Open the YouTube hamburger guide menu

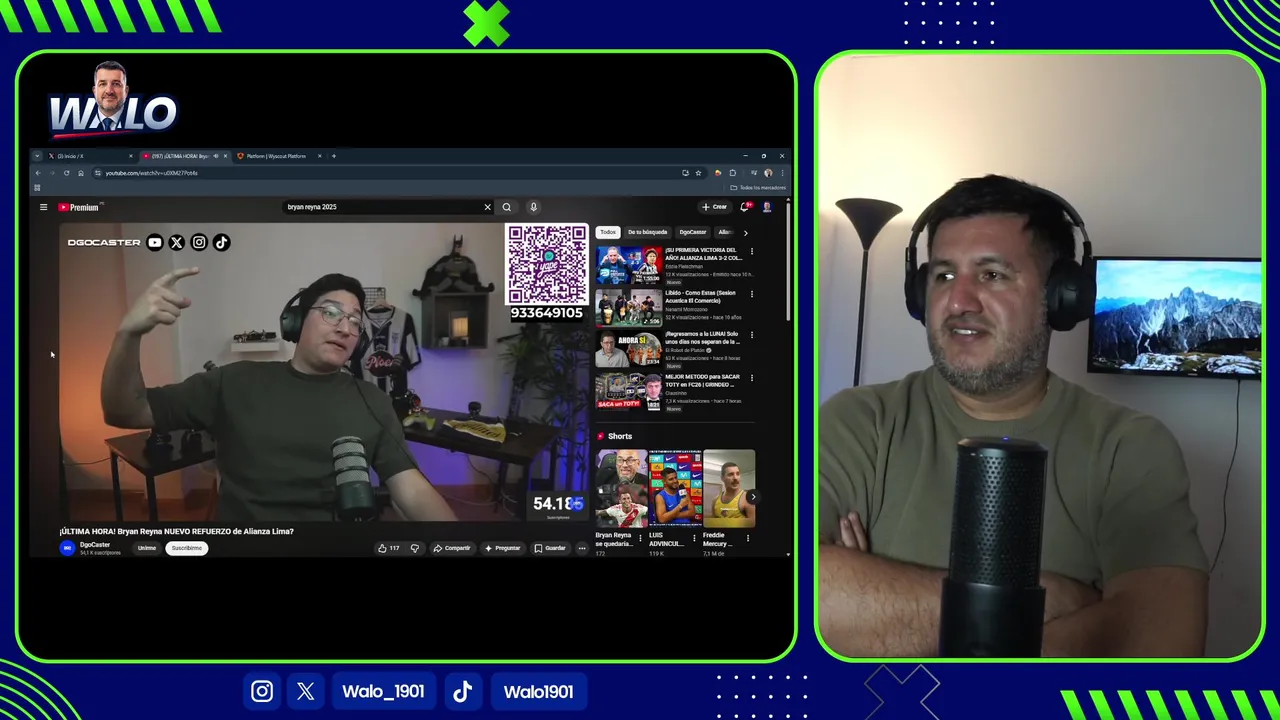pos(43,207)
